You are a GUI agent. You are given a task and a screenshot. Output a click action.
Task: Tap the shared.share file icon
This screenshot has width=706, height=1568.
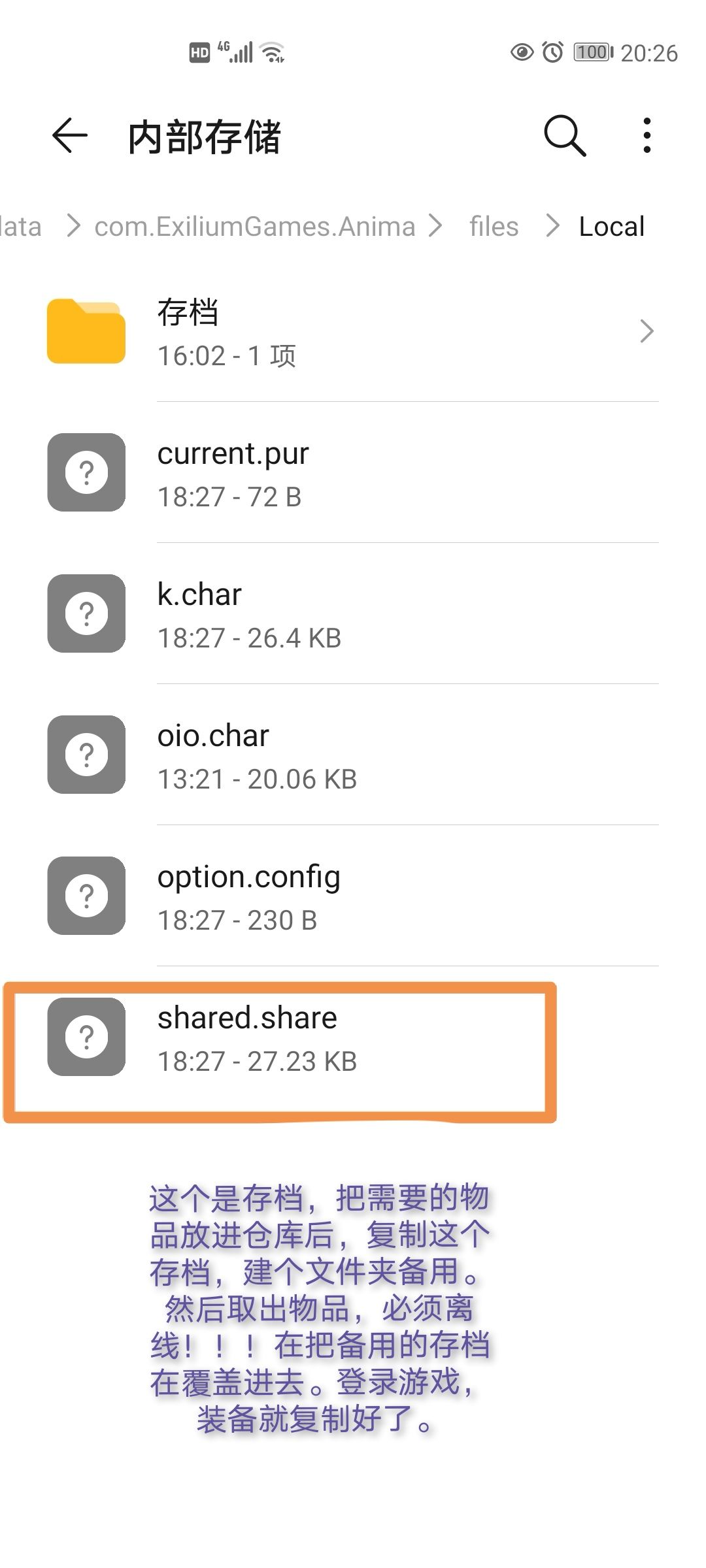pos(86,1037)
